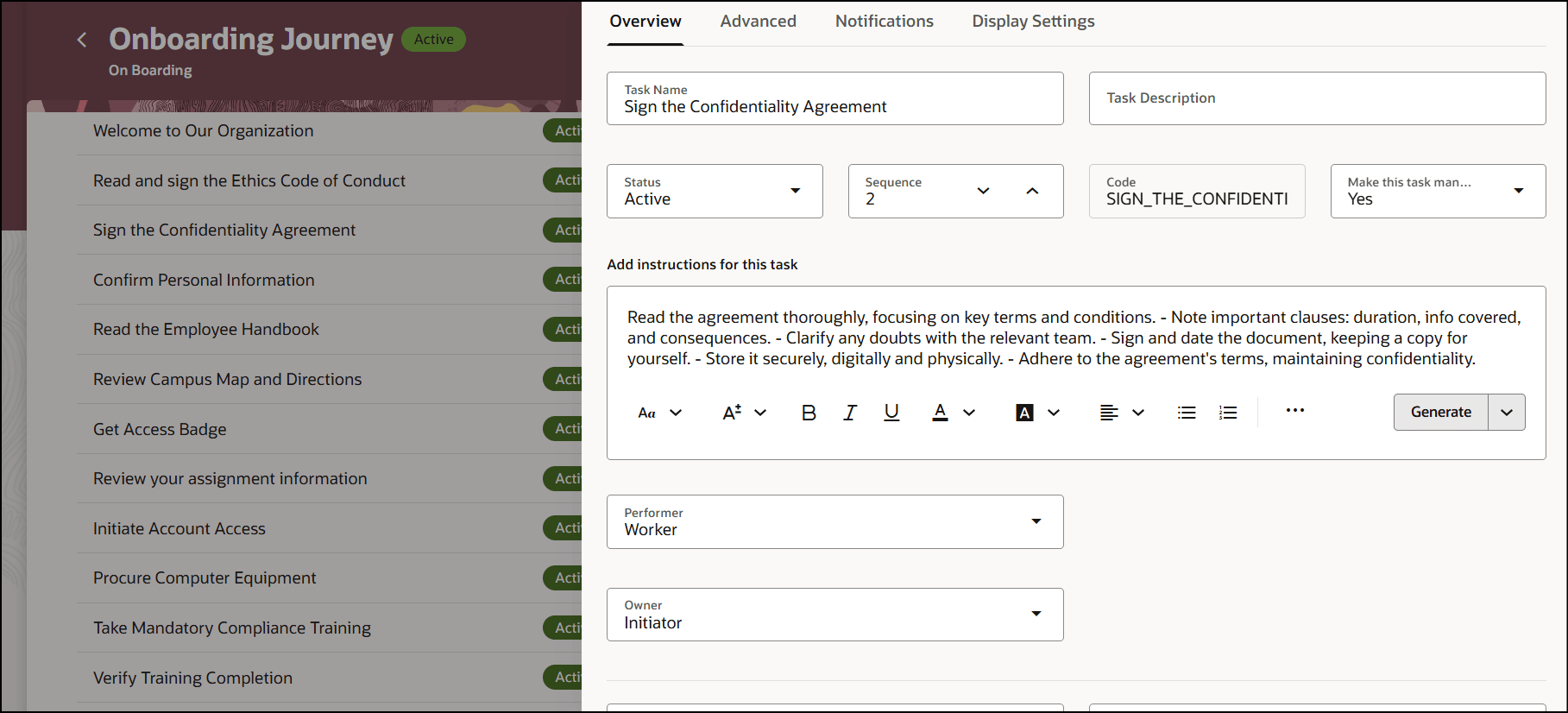The width and height of the screenshot is (1568, 713).
Task: Expand the font size dropdown arrow
Action: point(760,413)
